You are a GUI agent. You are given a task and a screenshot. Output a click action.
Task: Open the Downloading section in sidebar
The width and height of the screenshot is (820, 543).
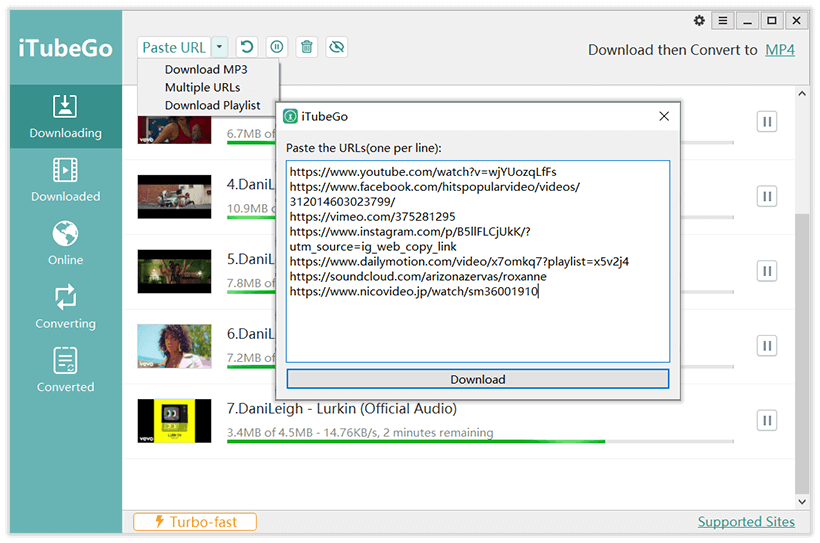tap(65, 116)
